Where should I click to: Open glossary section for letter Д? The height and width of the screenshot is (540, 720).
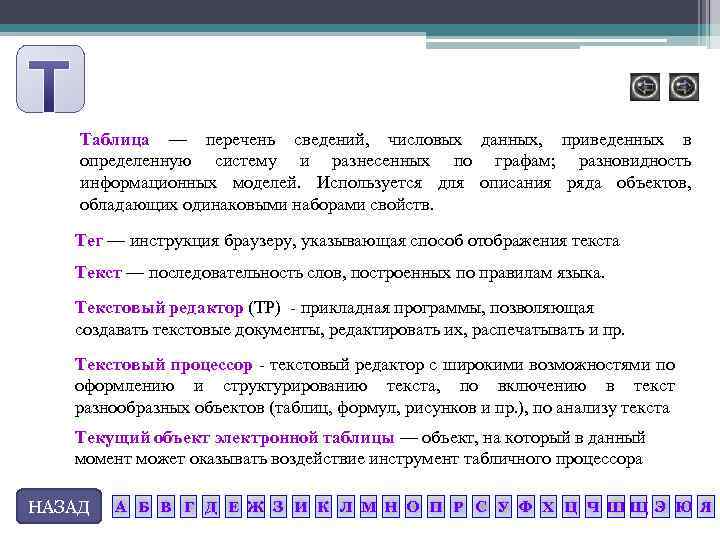click(x=211, y=506)
